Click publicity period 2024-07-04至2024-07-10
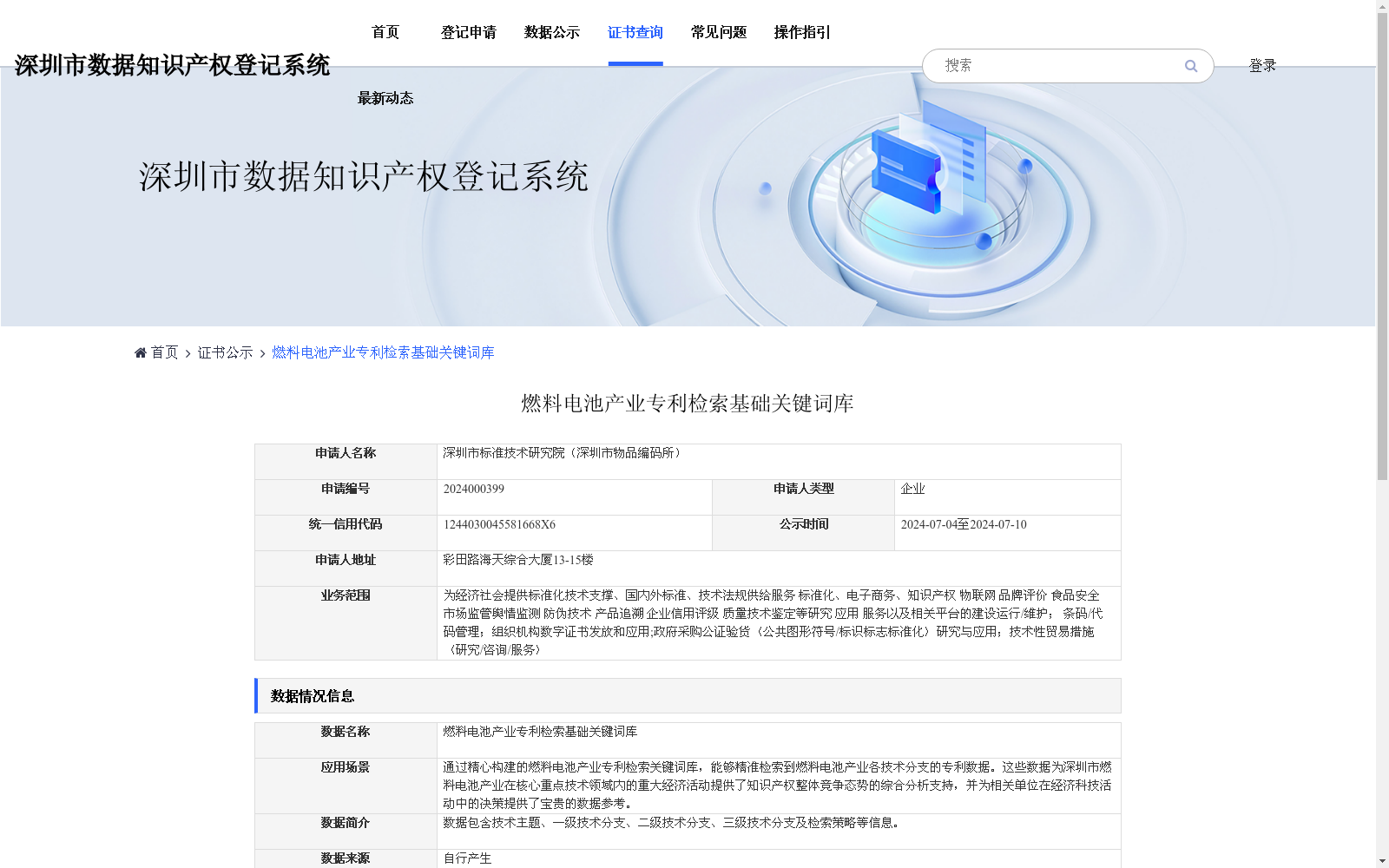 pyautogui.click(x=964, y=524)
